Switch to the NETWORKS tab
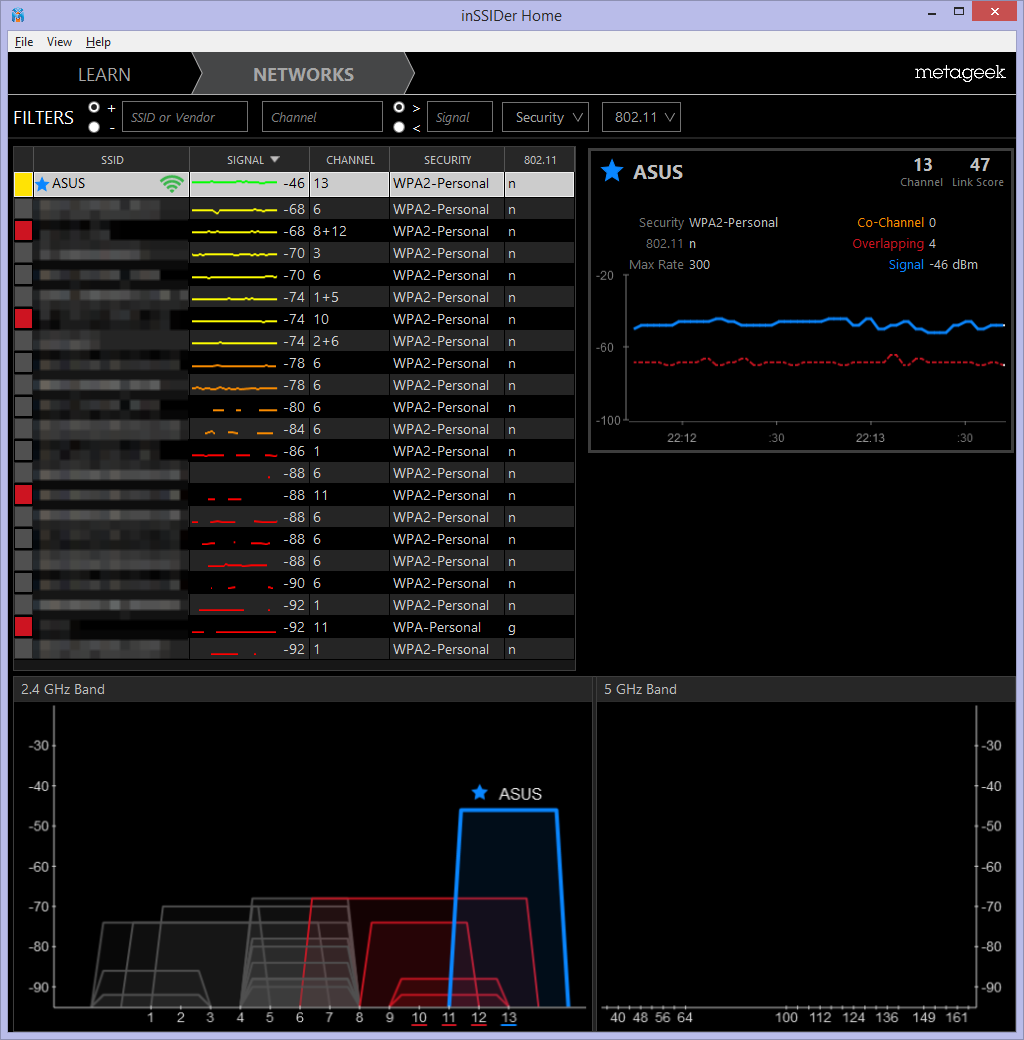The height and width of the screenshot is (1040, 1024). pos(303,74)
